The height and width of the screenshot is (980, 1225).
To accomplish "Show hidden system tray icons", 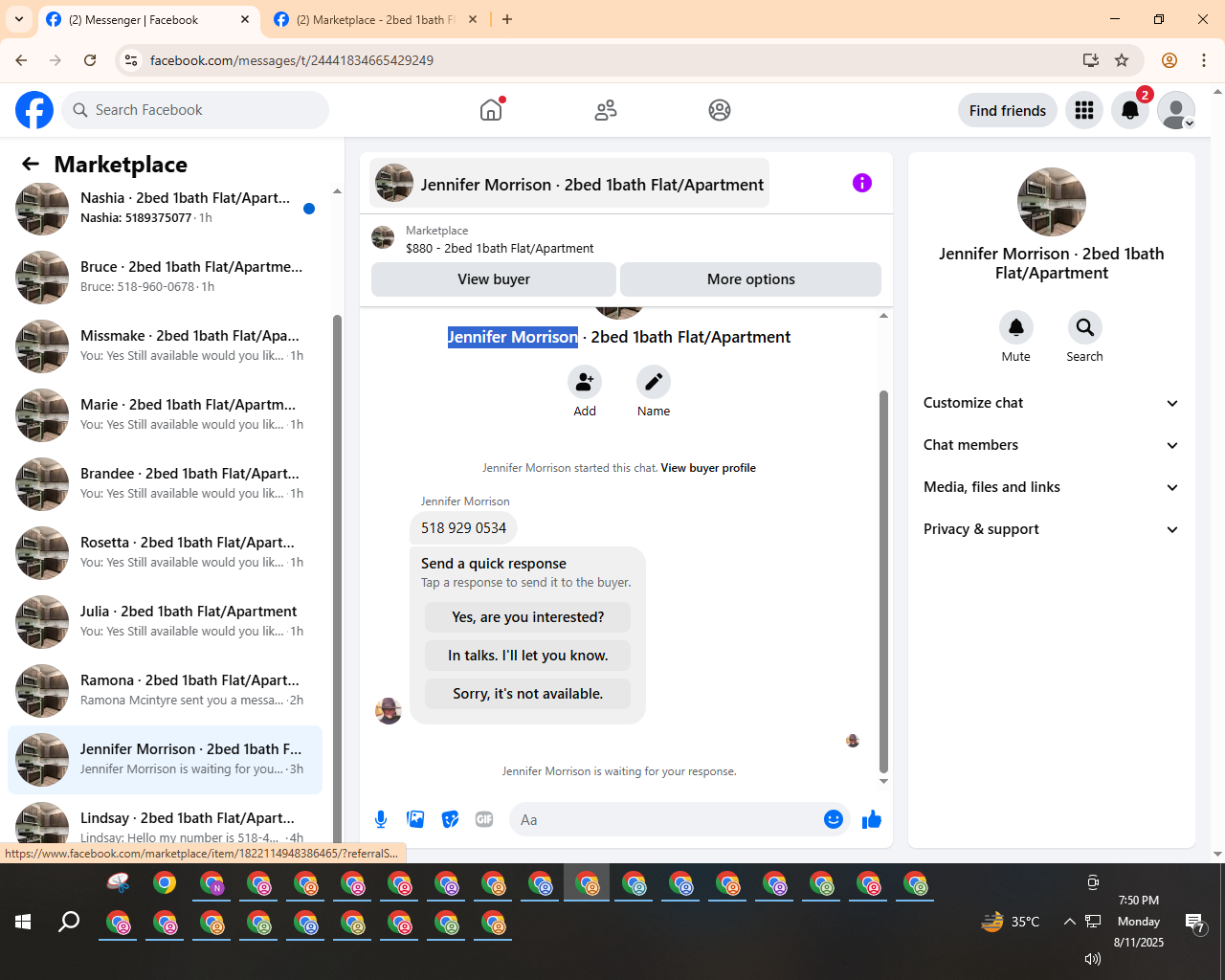I will [x=1069, y=922].
